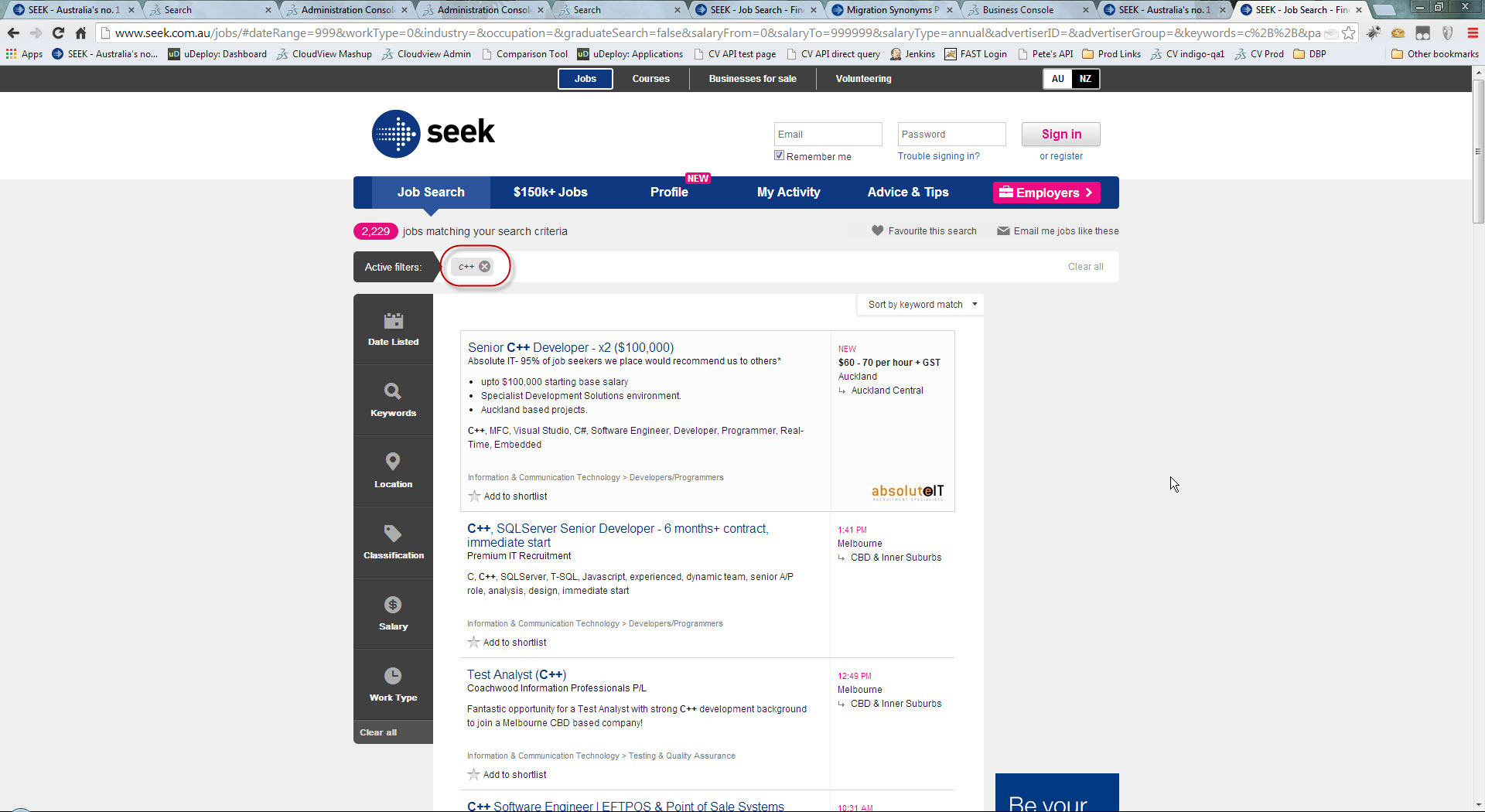Select the Volunteering tab
Viewport: 1485px width, 812px height.
863,79
